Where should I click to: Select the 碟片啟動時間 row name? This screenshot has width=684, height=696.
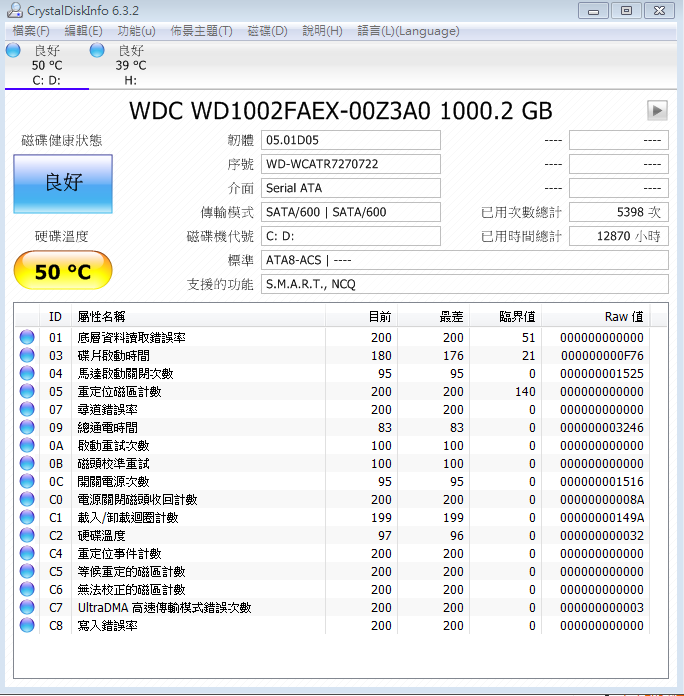click(114, 356)
